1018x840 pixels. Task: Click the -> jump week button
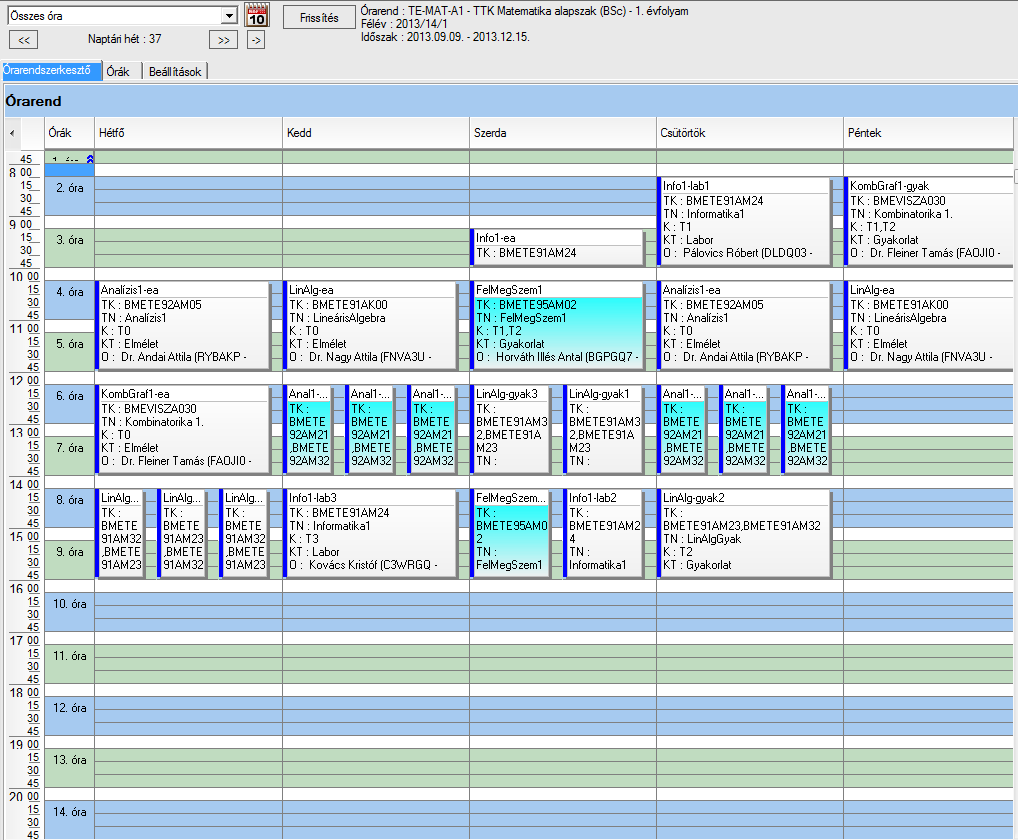(256, 40)
